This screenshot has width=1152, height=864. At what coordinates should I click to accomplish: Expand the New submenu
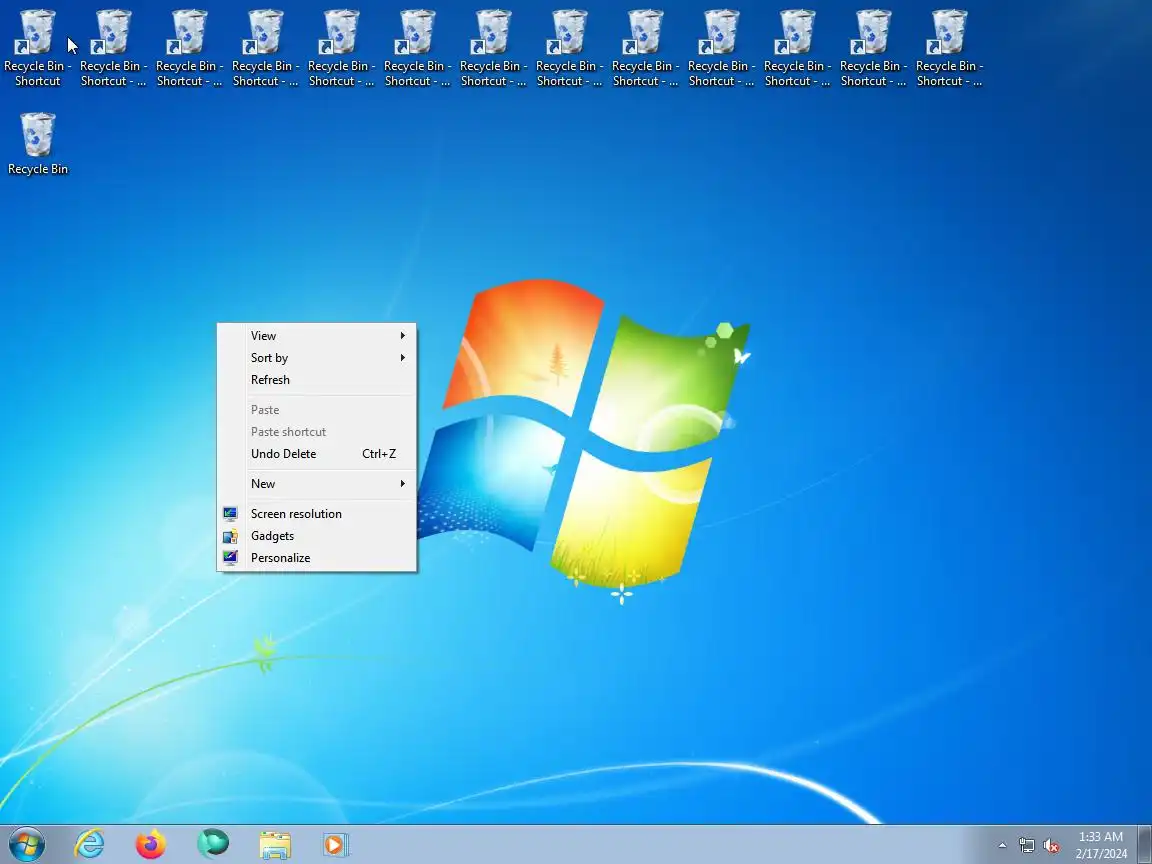tap(317, 483)
